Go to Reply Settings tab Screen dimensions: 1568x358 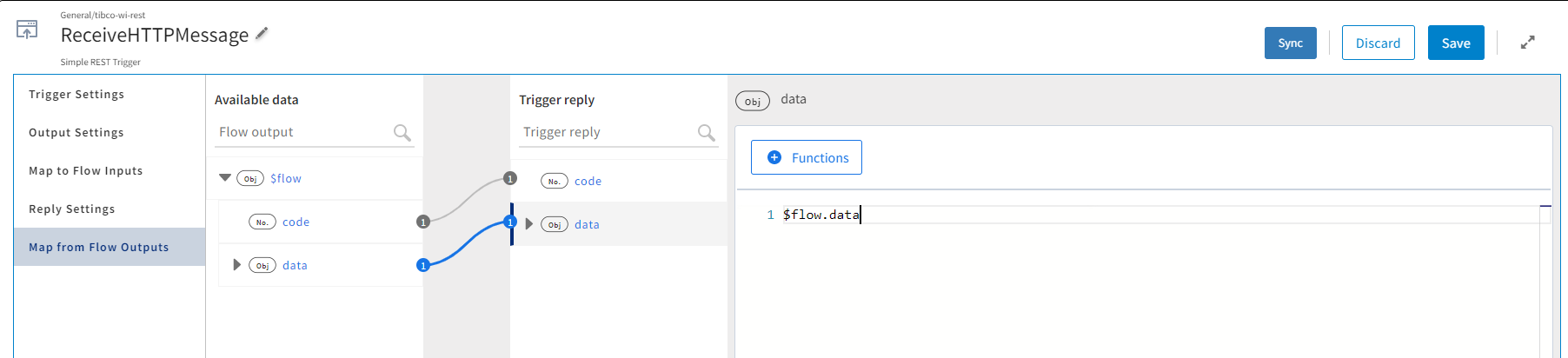click(71, 209)
